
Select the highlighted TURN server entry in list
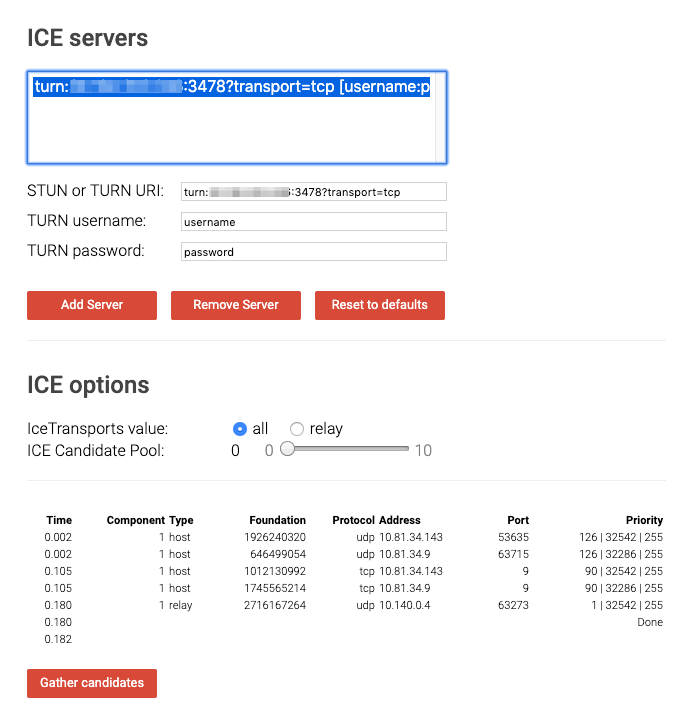pyautogui.click(x=232, y=87)
